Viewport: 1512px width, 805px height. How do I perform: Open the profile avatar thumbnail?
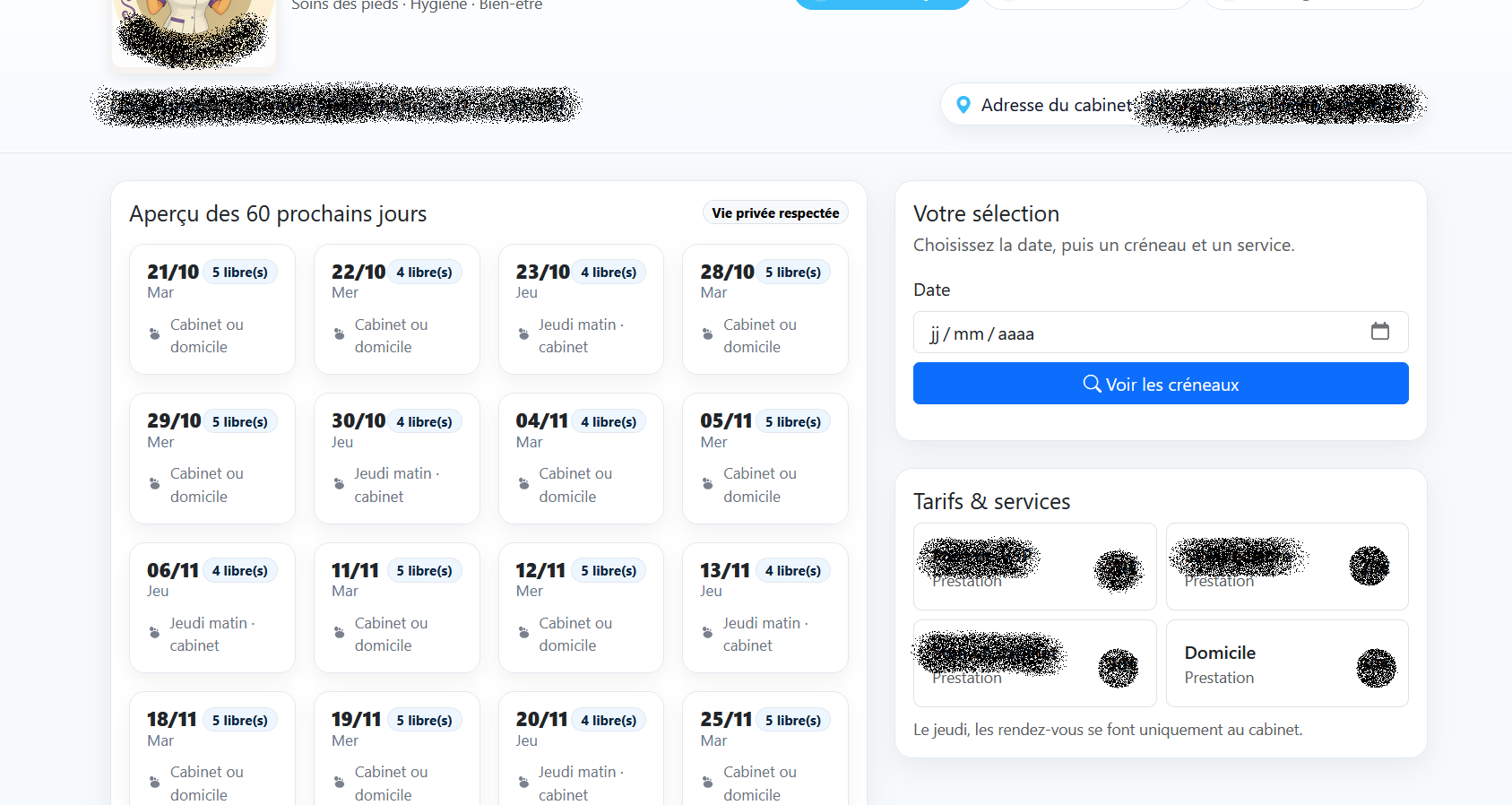pos(194,31)
